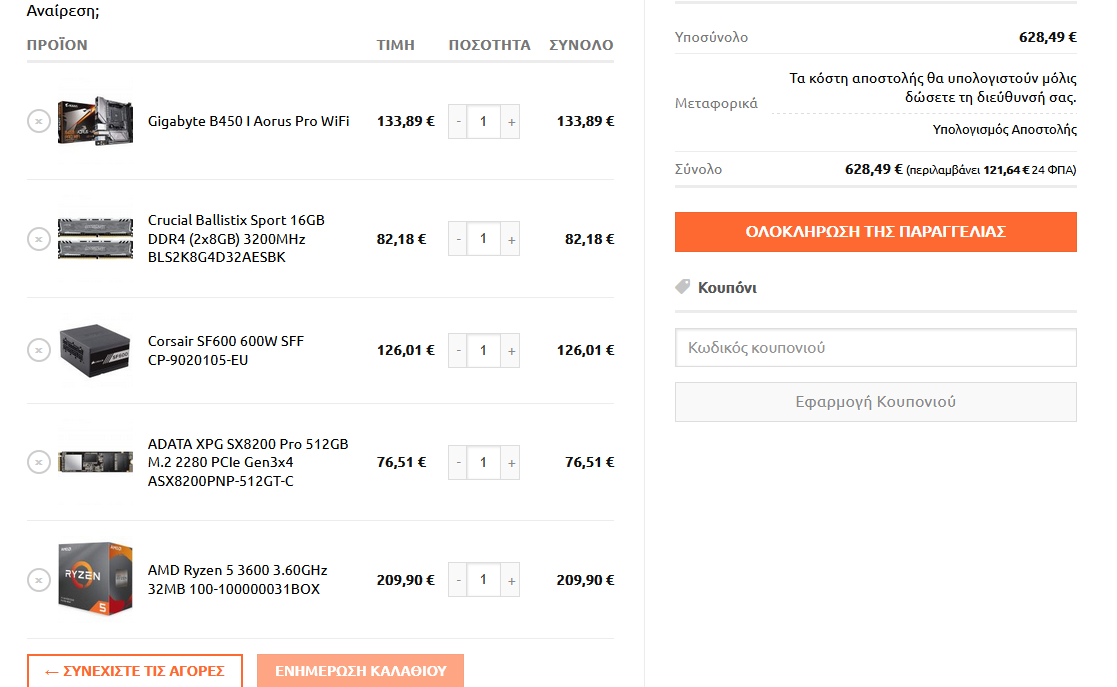Click the 121,64 € ΦΠΑ tax note
Image resolution: width=1117 pixels, height=687 pixels.
991,170
